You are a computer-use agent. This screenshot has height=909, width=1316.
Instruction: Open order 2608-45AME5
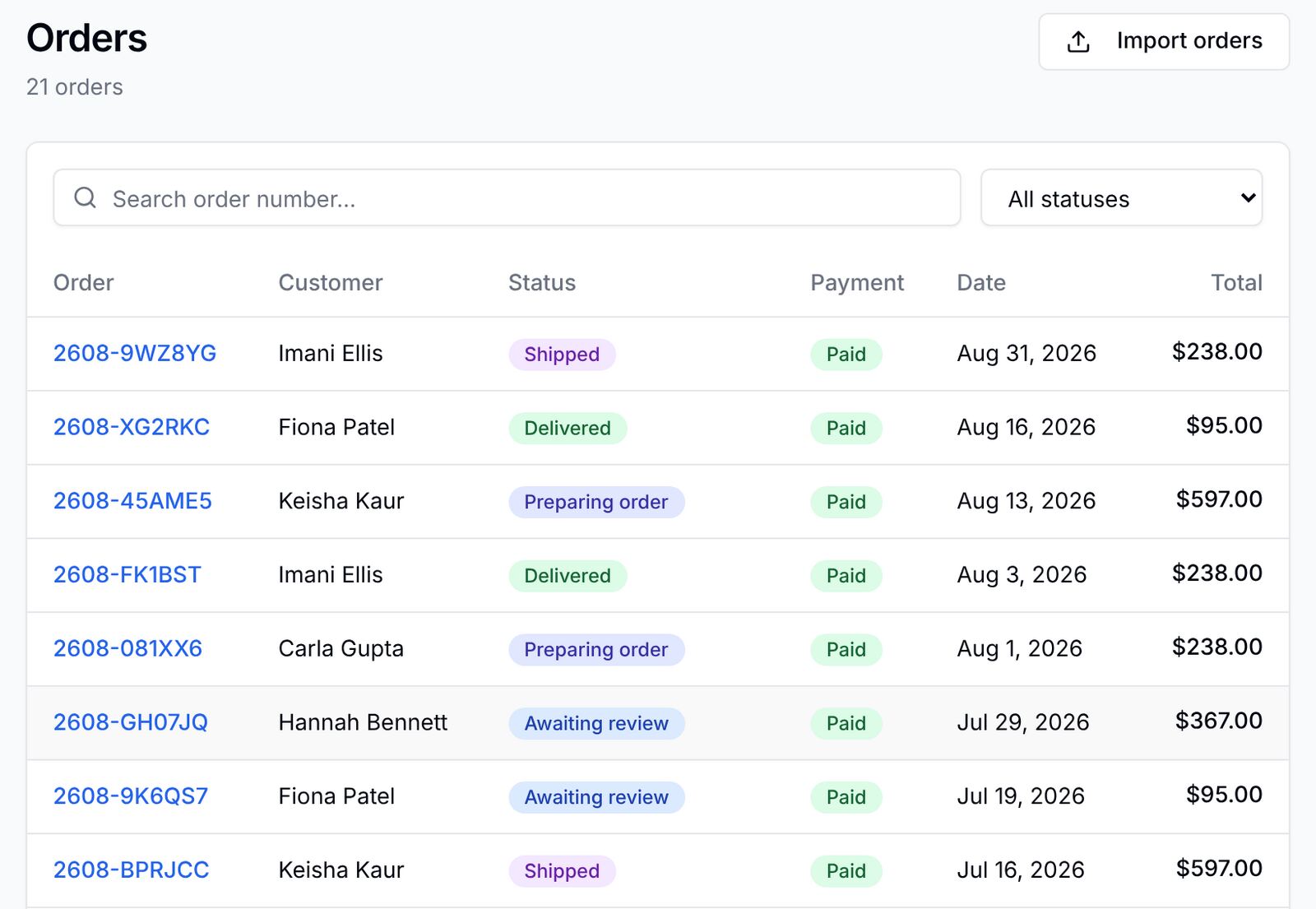pos(132,501)
